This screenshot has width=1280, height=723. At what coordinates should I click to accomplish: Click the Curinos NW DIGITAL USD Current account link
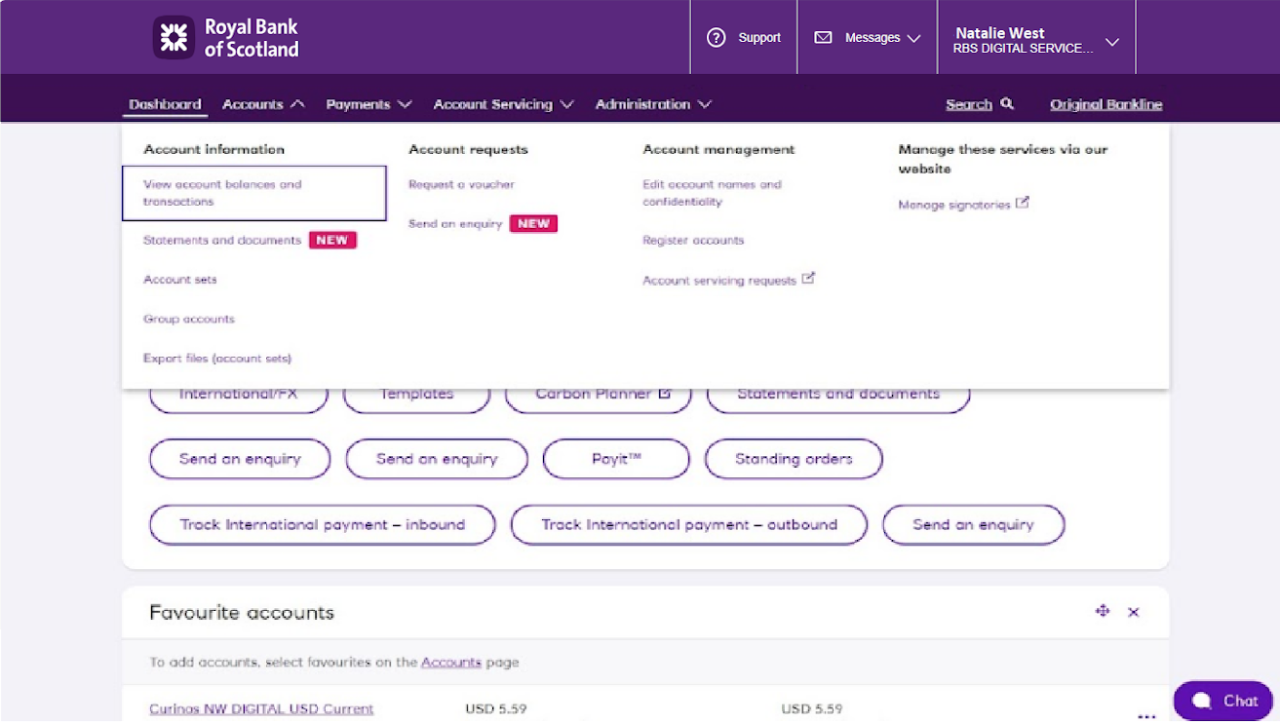click(260, 708)
